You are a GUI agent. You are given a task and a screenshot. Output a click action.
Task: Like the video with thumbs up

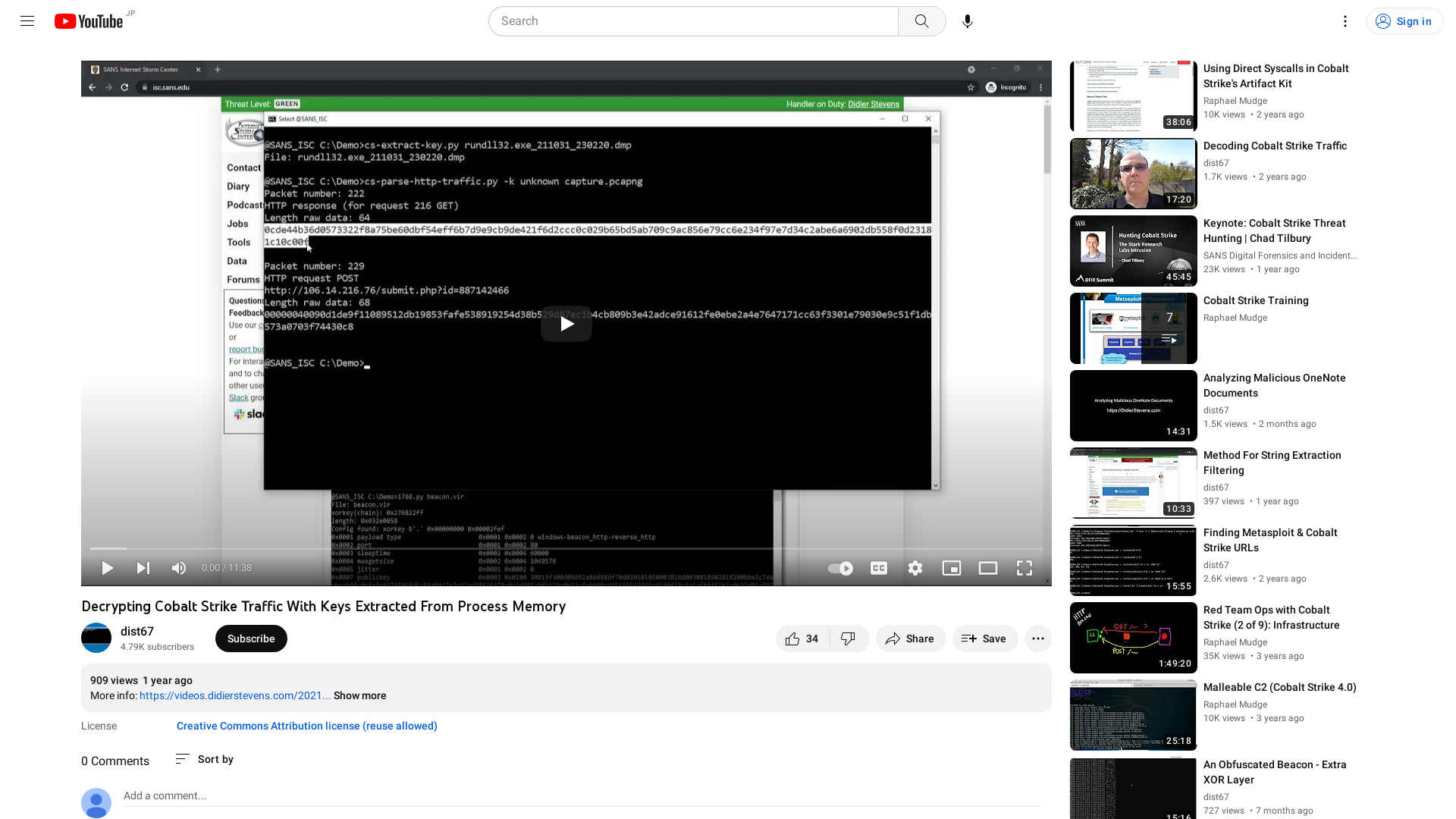(802, 639)
